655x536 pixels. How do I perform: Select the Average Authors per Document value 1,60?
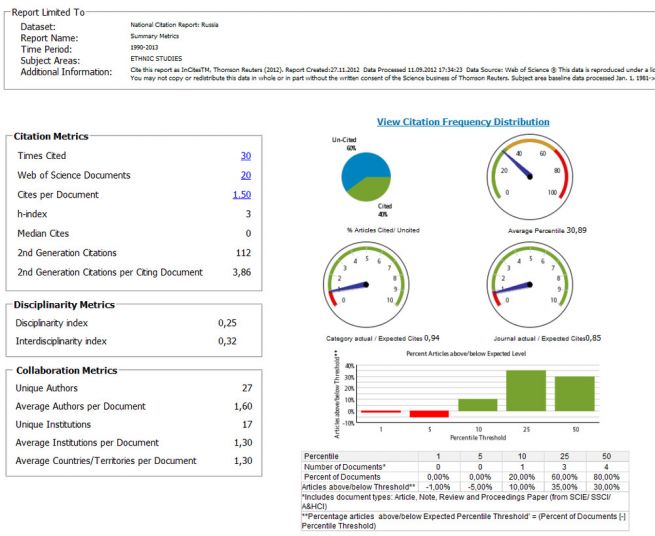[243, 406]
